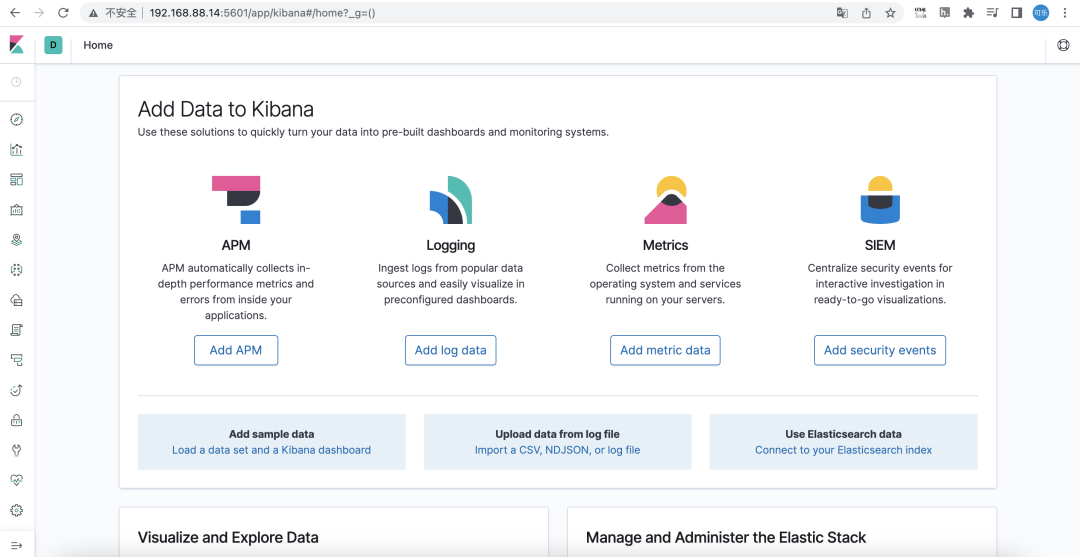This screenshot has height=557, width=1080.
Task: Open the SIEM lock icon in sidebar
Action: (x=16, y=420)
